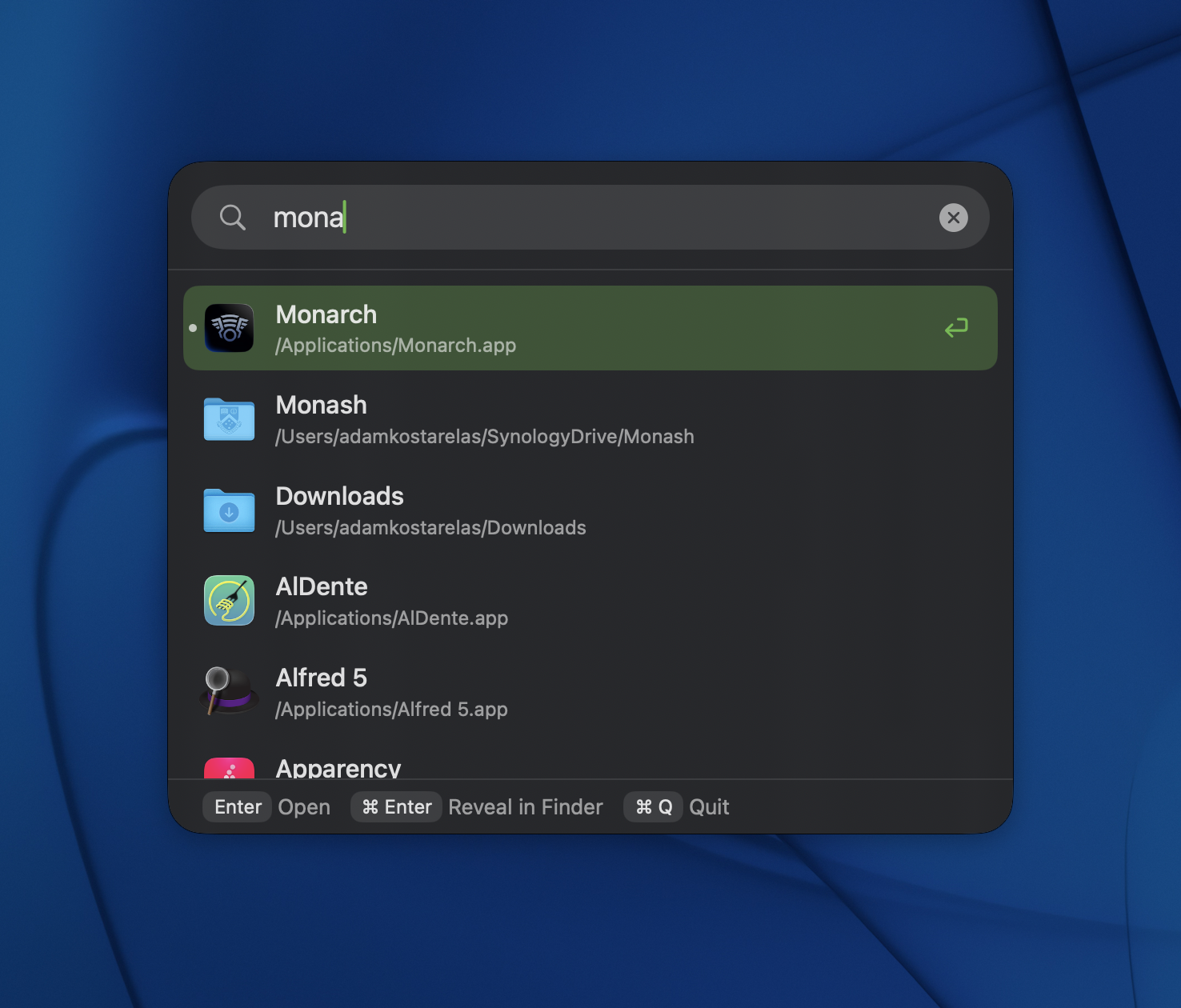Viewport: 1181px width, 1008px height.
Task: Pick the Alfred 5 result title
Action: (x=321, y=678)
